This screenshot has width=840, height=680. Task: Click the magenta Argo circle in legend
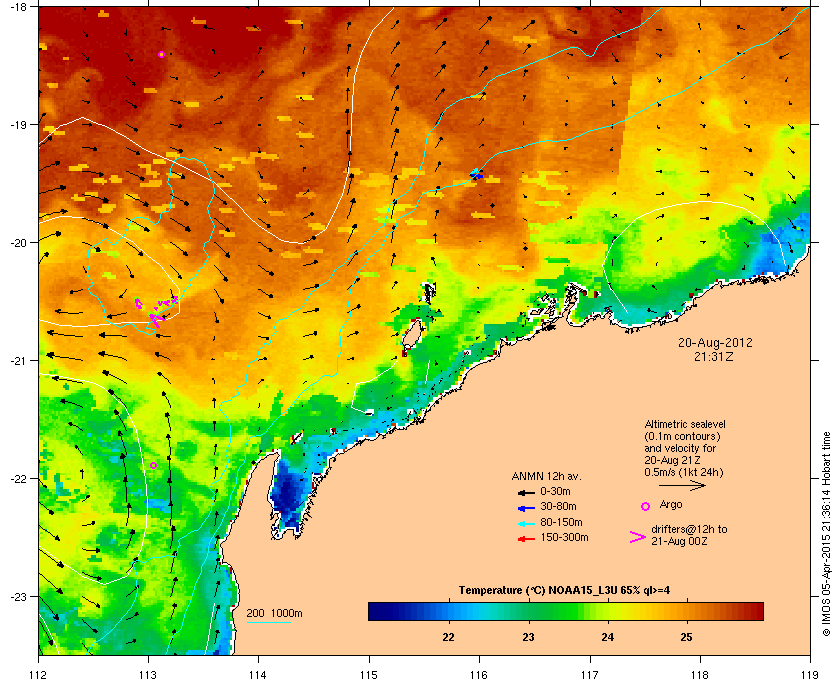(x=646, y=506)
